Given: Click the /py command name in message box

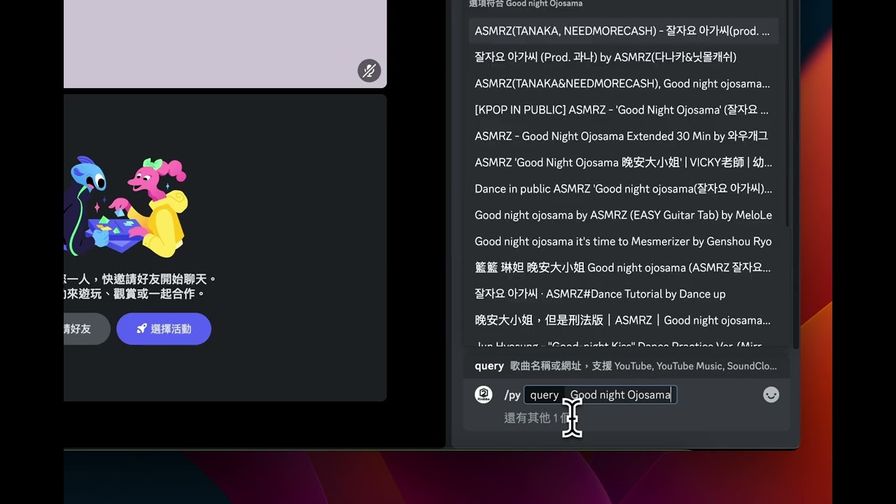Looking at the screenshot, I should [512, 395].
